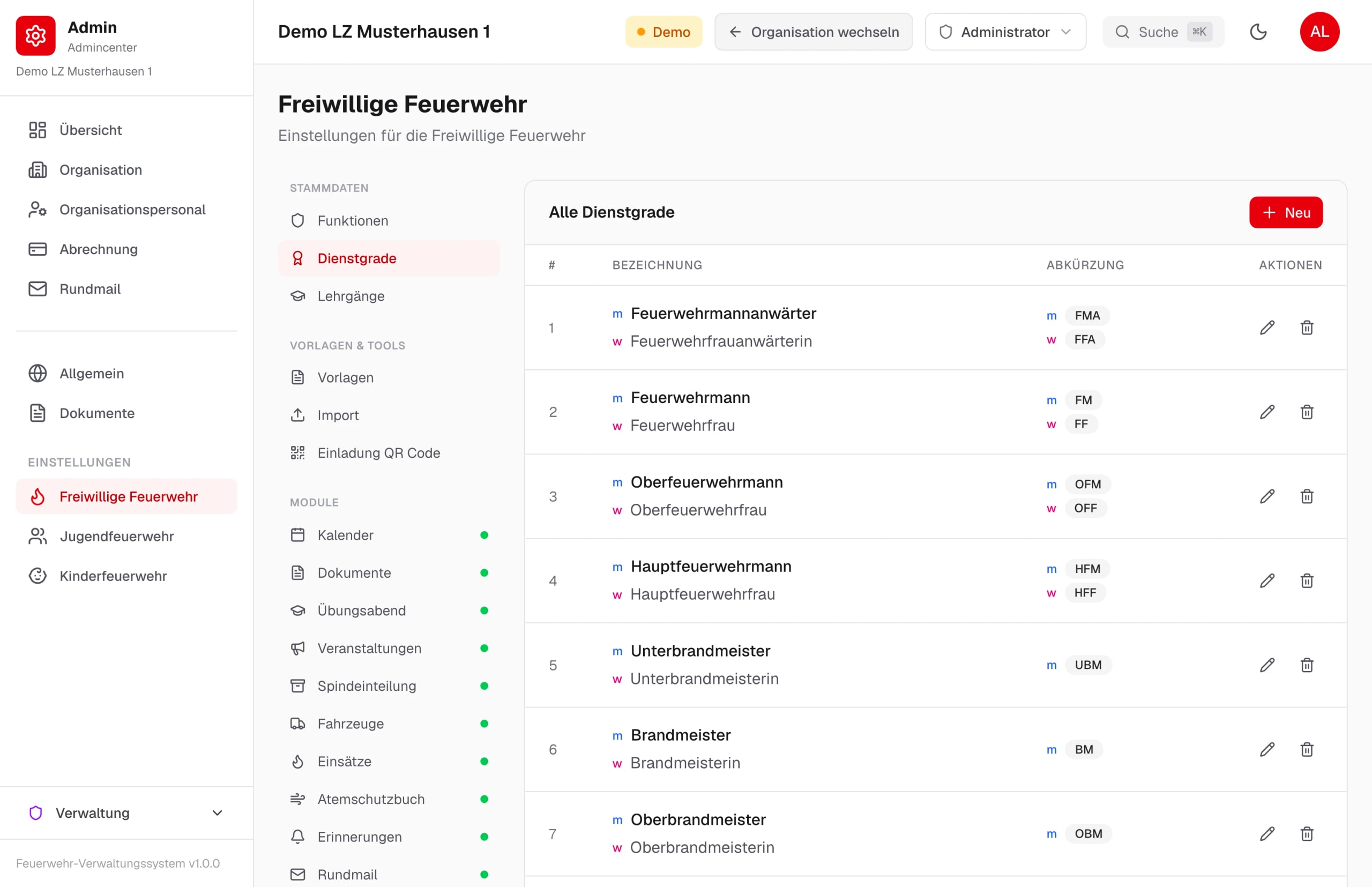Open Allgemein in the sidebar

pyautogui.click(x=126, y=373)
